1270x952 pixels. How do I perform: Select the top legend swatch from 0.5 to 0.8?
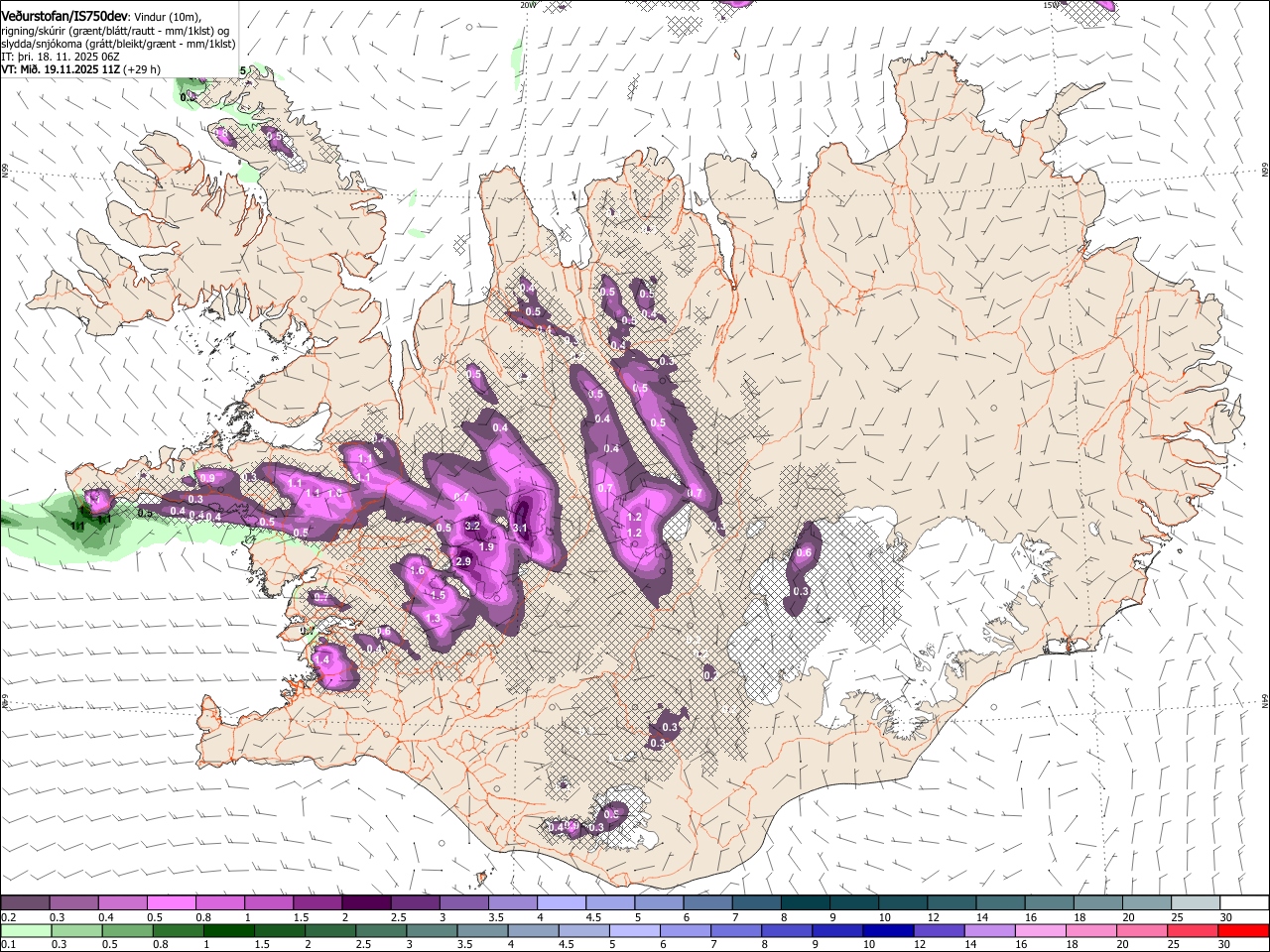[172, 902]
